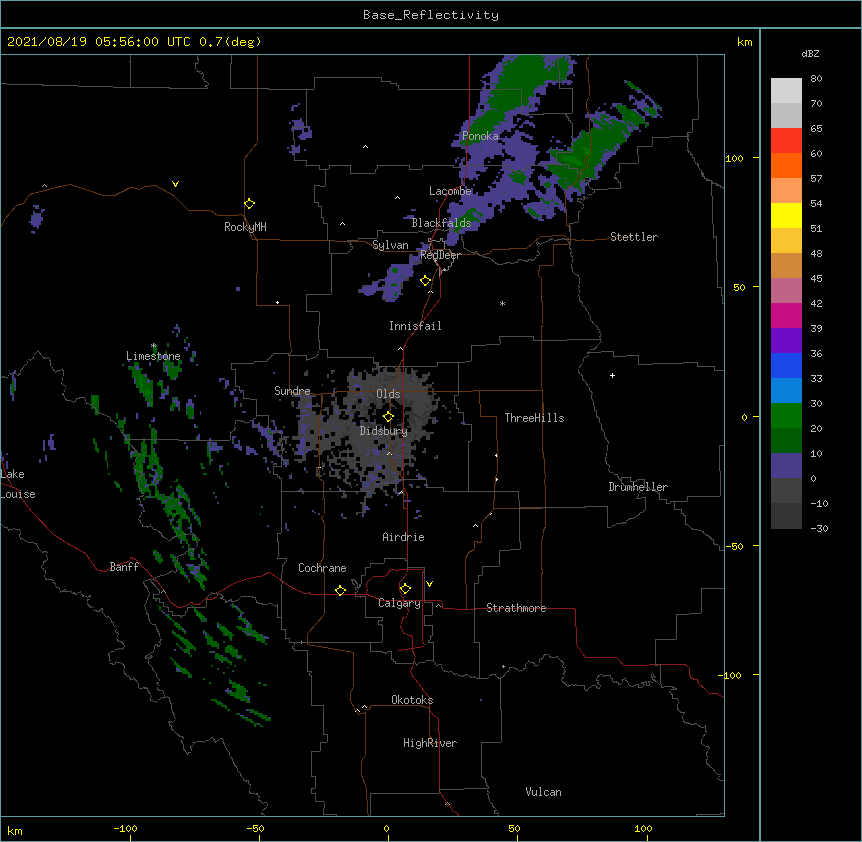Click the light gray swatch between 80 and 70 dBZ
862x842 pixels.
(x=786, y=91)
